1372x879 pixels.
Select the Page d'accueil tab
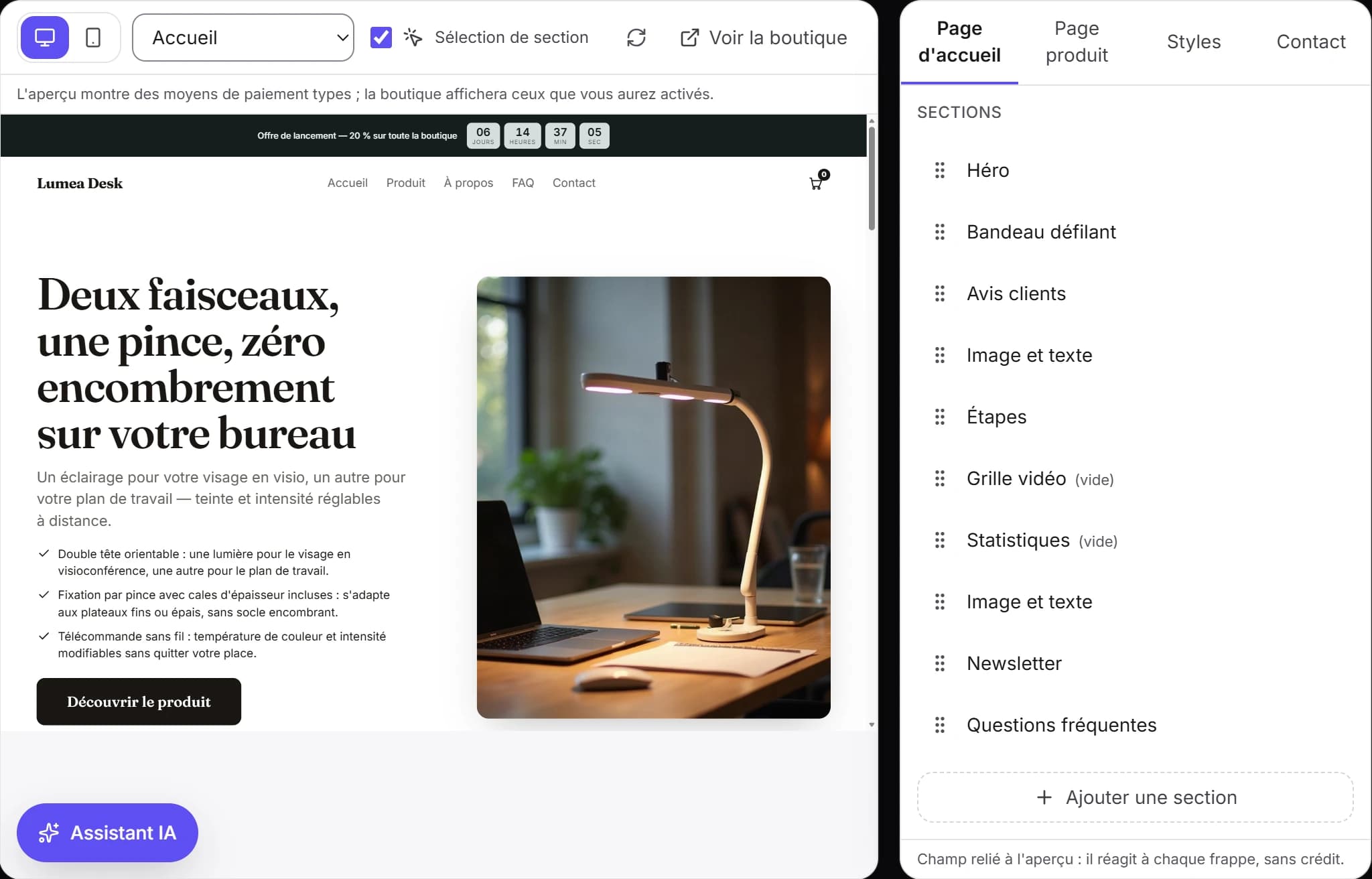(x=959, y=42)
